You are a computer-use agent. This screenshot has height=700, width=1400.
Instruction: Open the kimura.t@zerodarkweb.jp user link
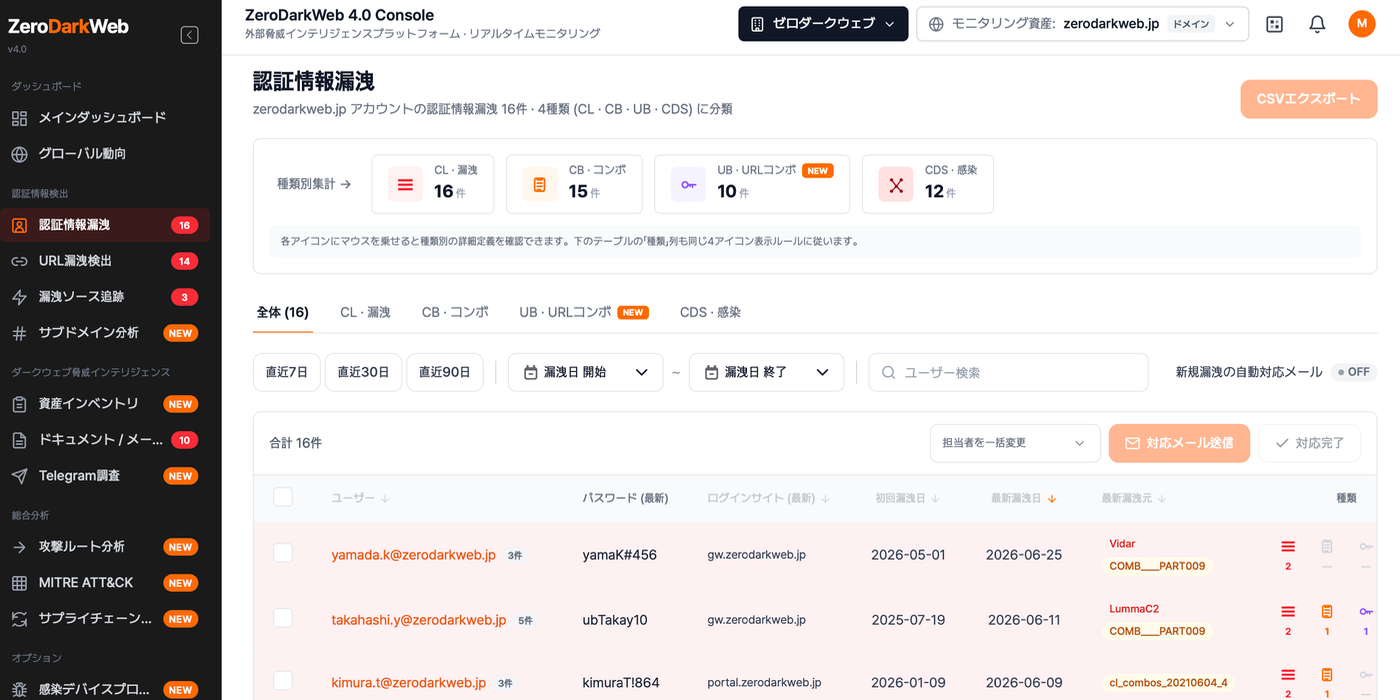[409, 683]
